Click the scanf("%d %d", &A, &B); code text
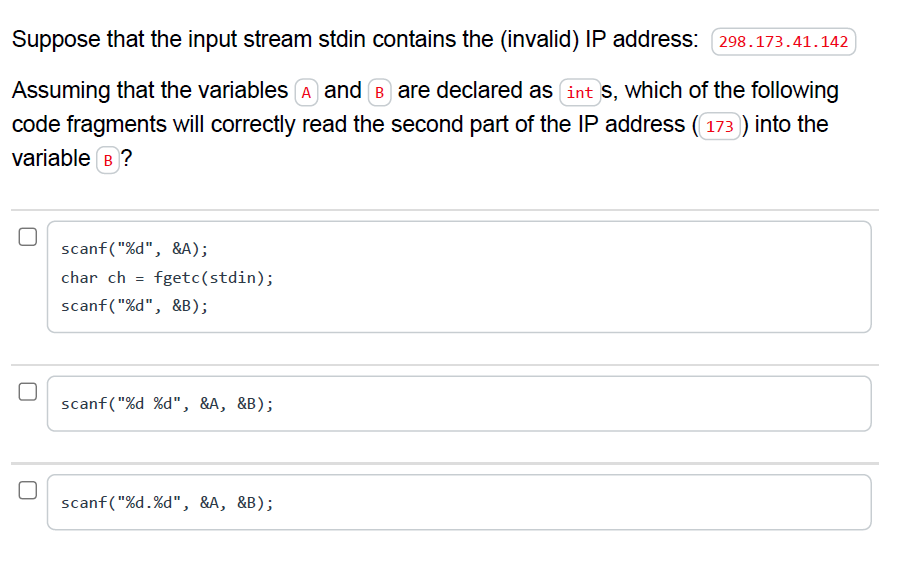The width and height of the screenshot is (899, 579). pos(166,403)
